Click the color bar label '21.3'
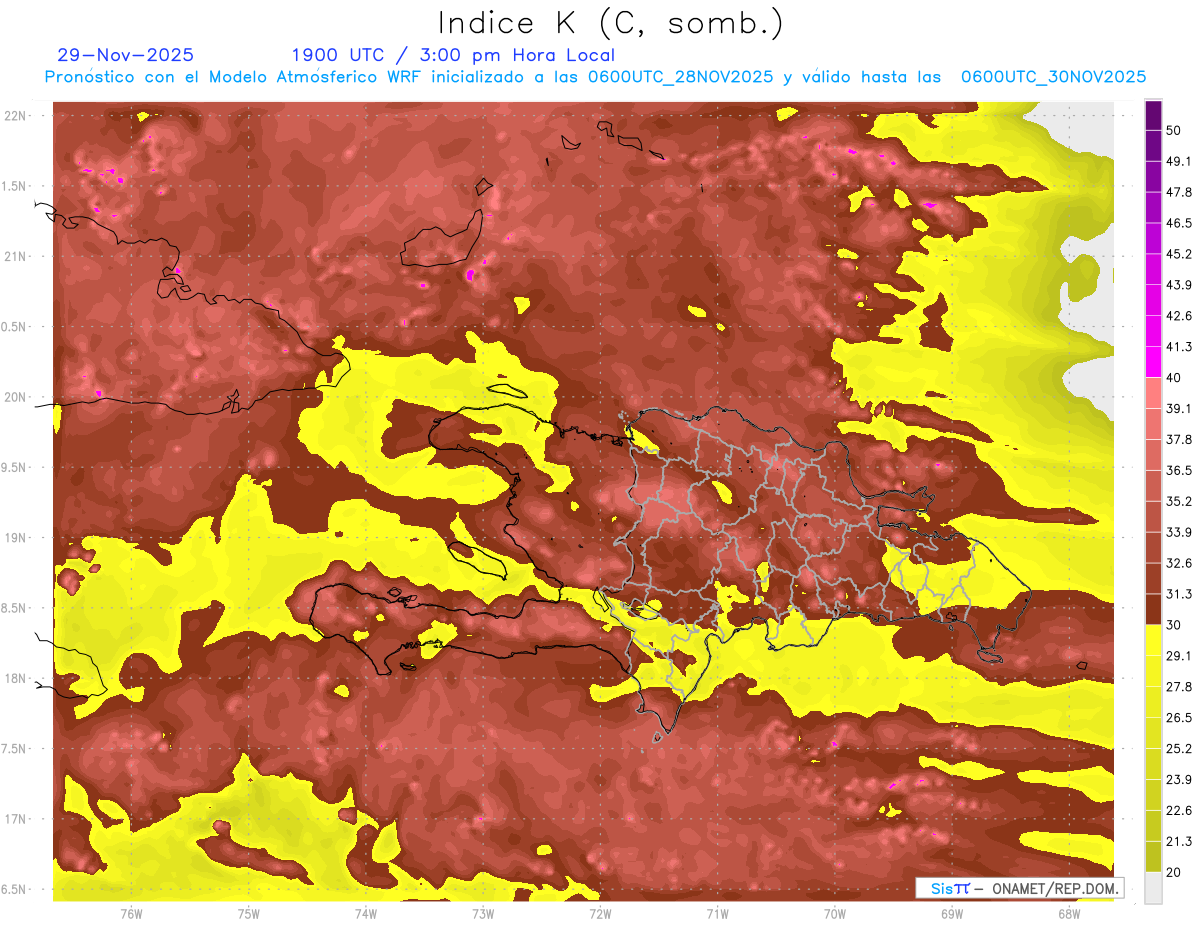1200x927 pixels. click(1179, 842)
